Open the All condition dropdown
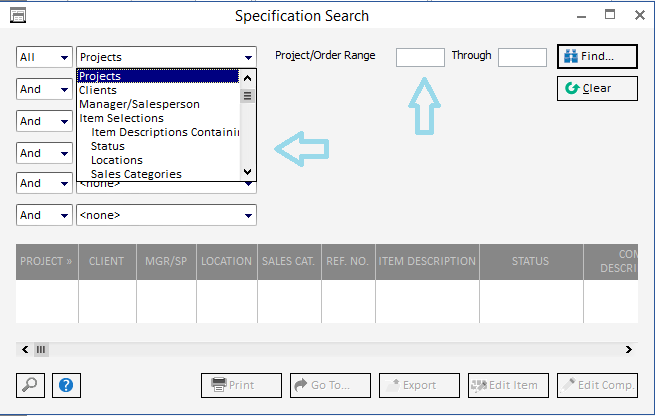 click(44, 57)
